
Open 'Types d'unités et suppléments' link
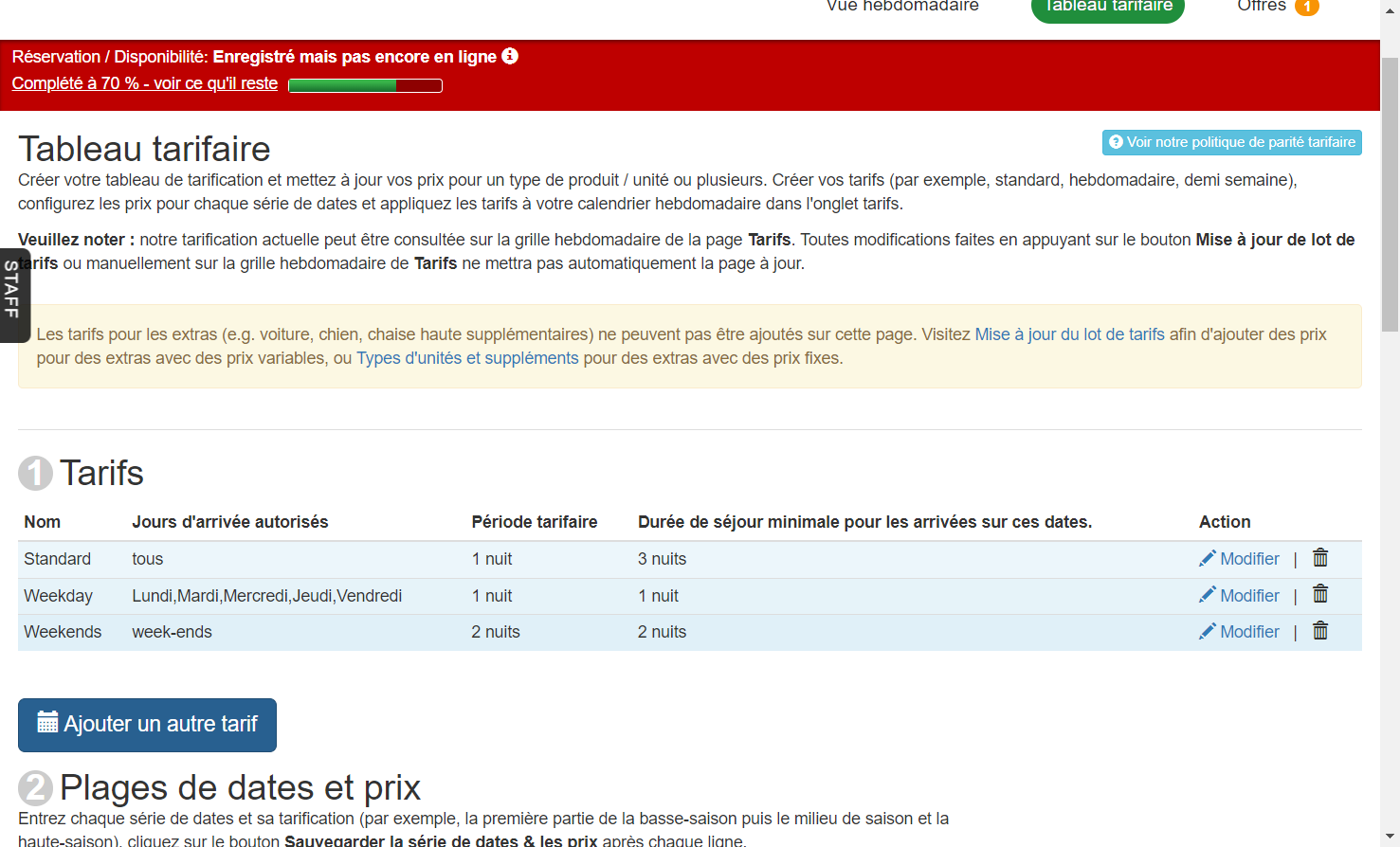click(x=467, y=358)
